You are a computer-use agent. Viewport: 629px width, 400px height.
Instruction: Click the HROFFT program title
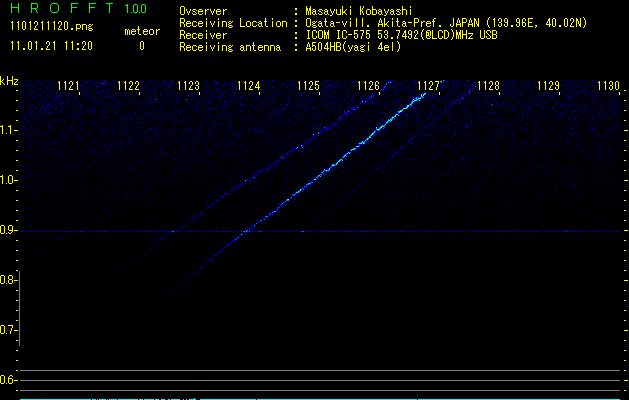62,8
